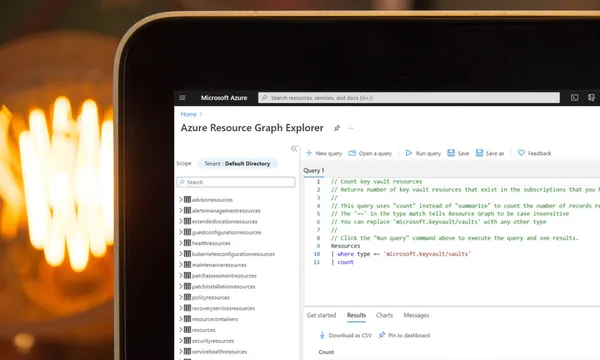This screenshot has height=360, width=600.
Task: Click the Save as disk icon
Action: coord(479,153)
